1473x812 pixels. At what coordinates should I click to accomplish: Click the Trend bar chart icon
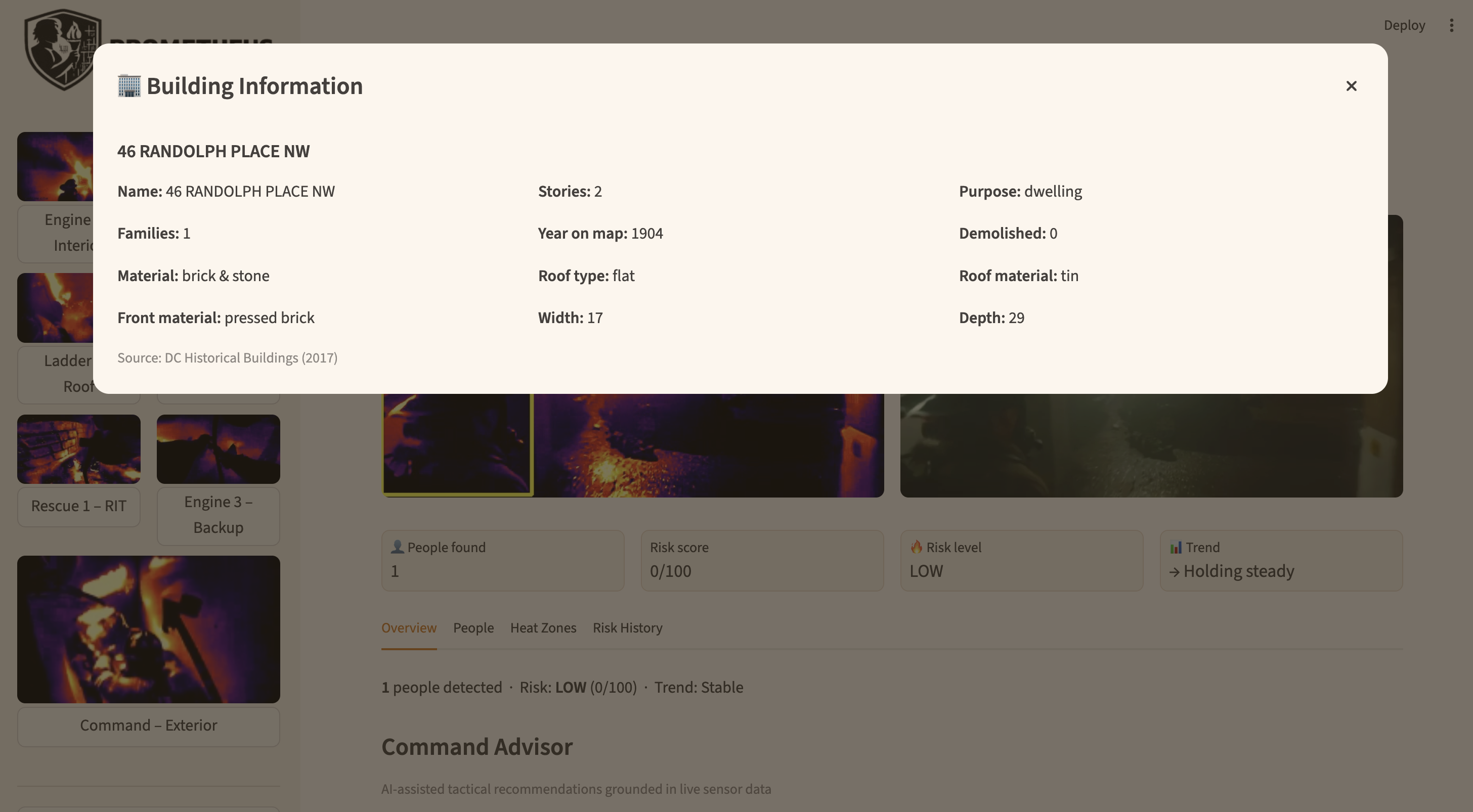pos(1175,547)
